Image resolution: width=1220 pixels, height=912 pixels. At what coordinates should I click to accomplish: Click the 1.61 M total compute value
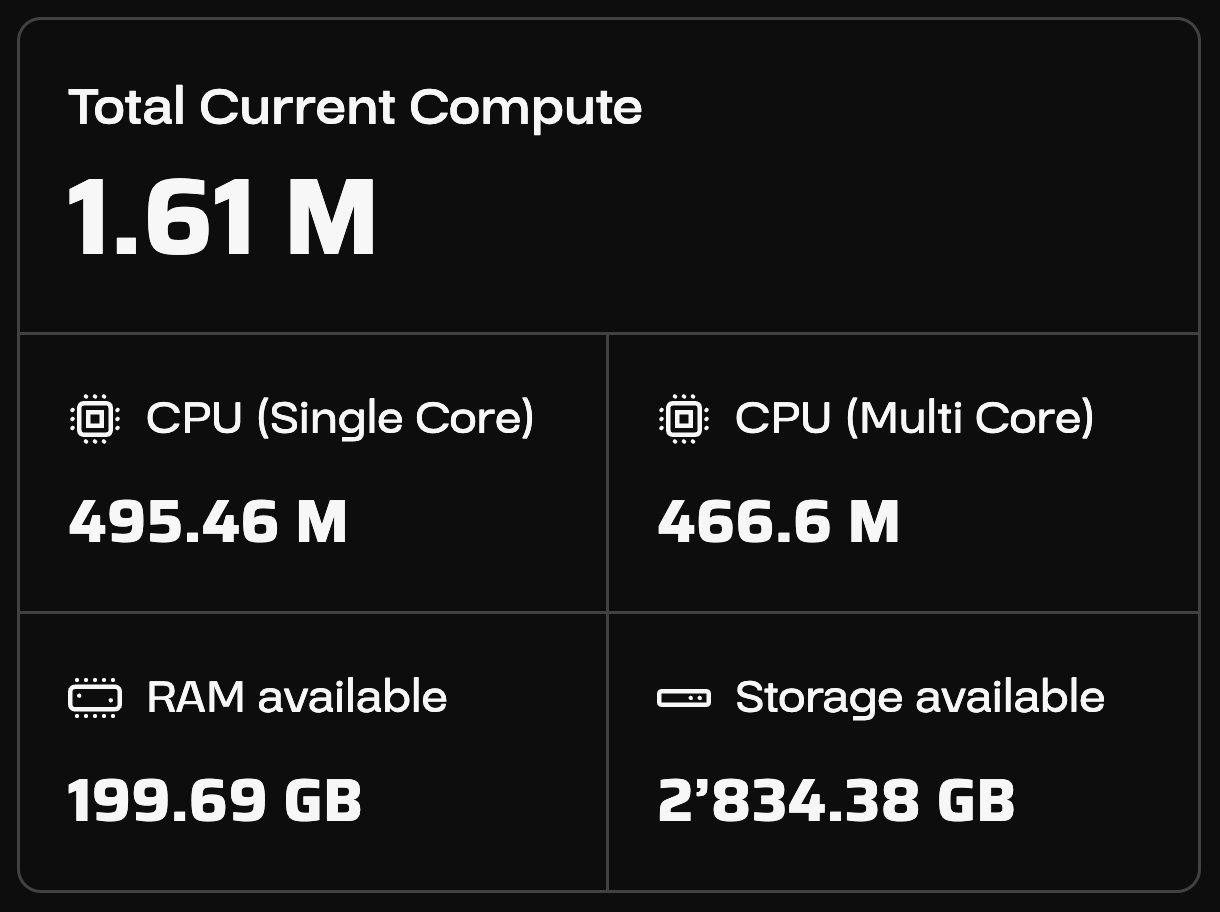pyautogui.click(x=221, y=218)
